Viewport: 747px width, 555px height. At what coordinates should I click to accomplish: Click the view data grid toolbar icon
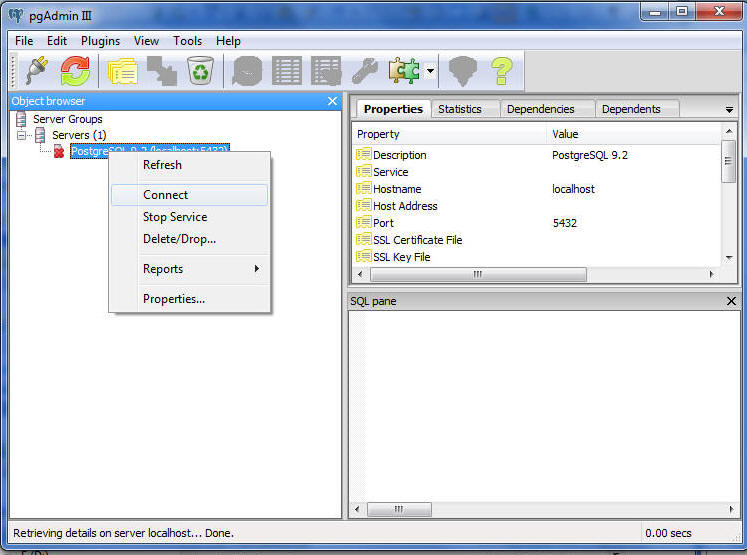pos(287,70)
